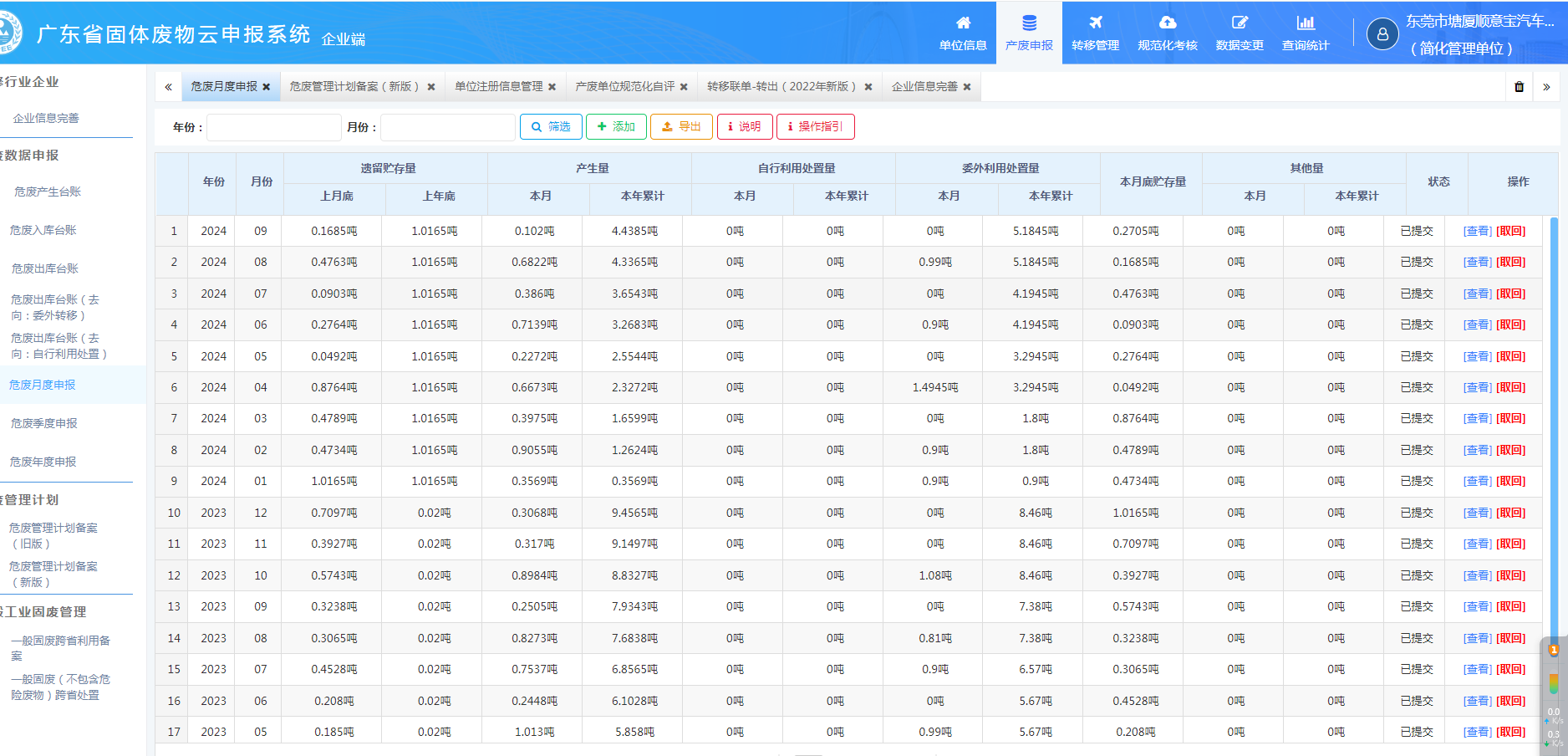Click the user avatar icon
Viewport: 1568px width, 756px height.
(x=1382, y=34)
